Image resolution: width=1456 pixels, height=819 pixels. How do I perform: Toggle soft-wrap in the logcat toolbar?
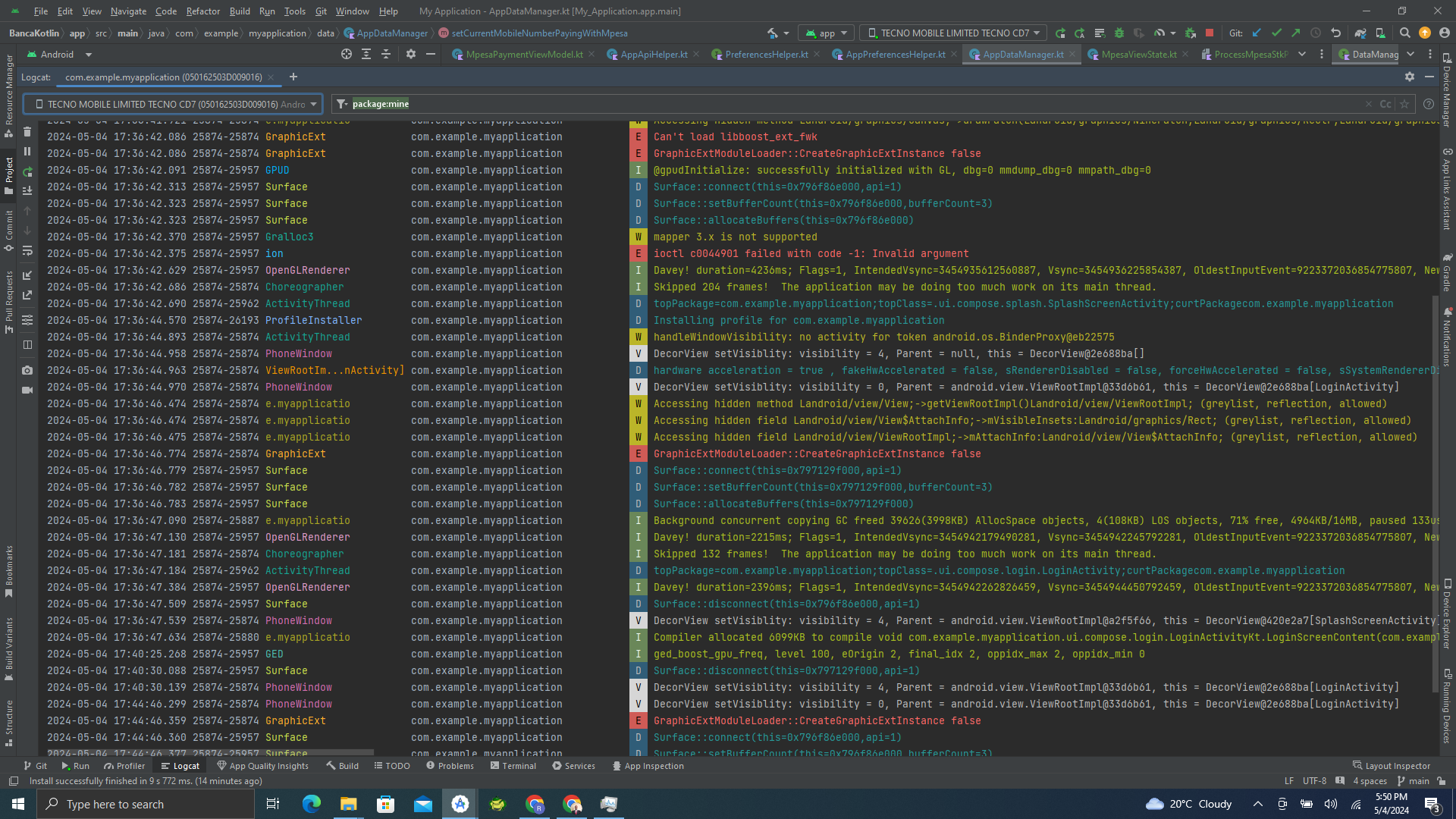(x=27, y=251)
